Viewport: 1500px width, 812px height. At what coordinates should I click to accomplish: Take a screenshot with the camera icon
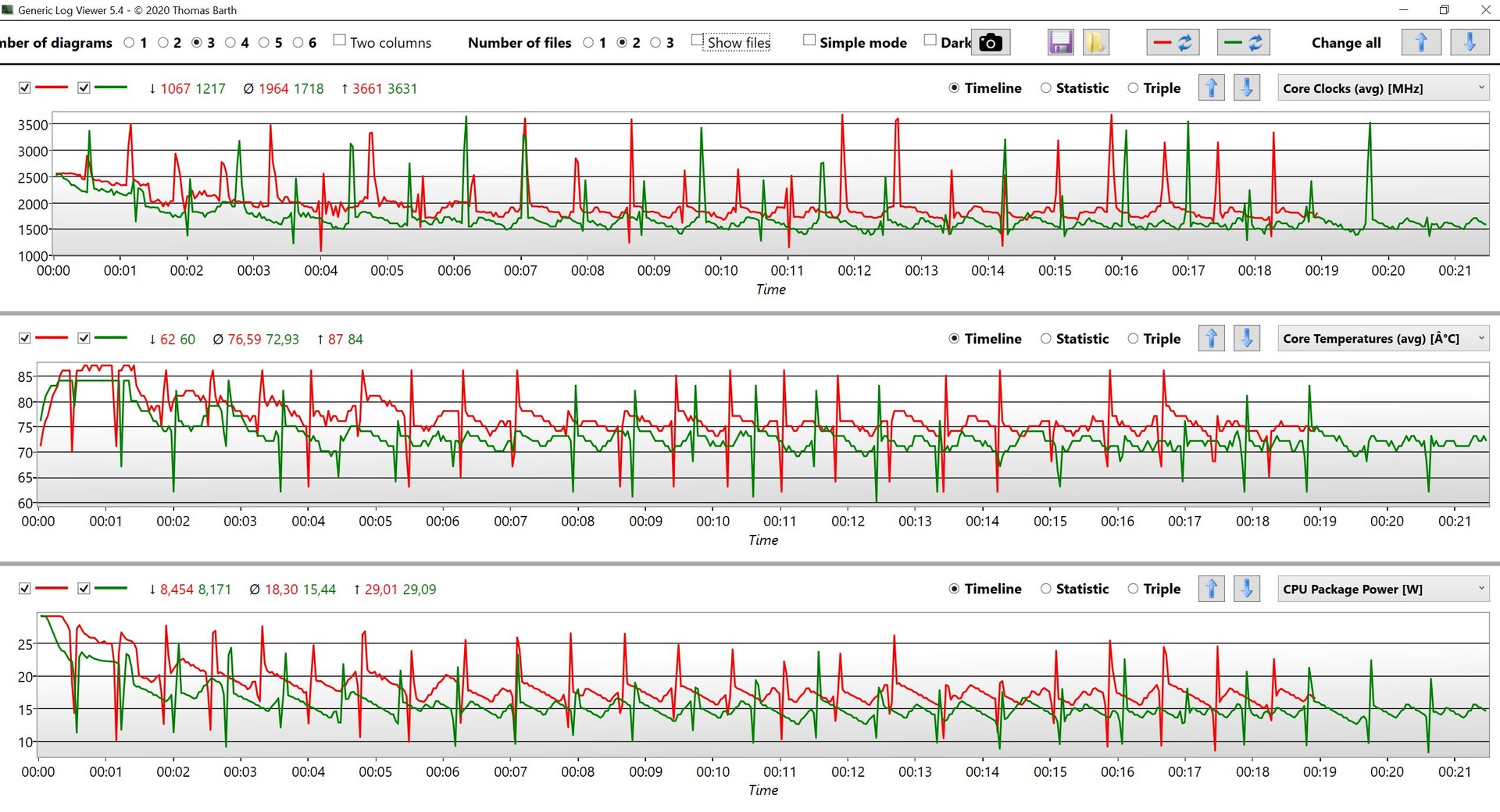(991, 42)
